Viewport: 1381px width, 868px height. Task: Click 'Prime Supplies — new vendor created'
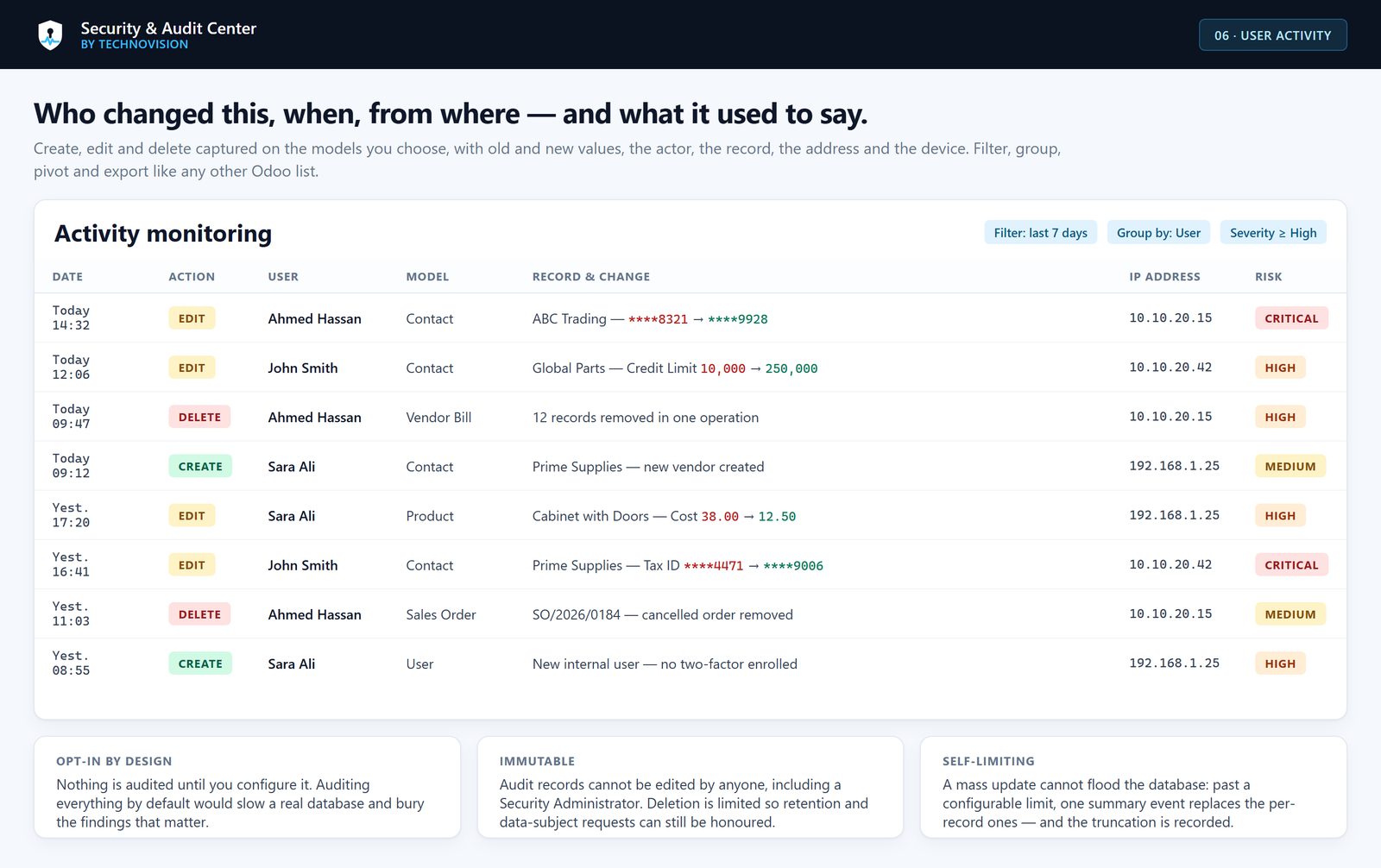click(x=648, y=466)
